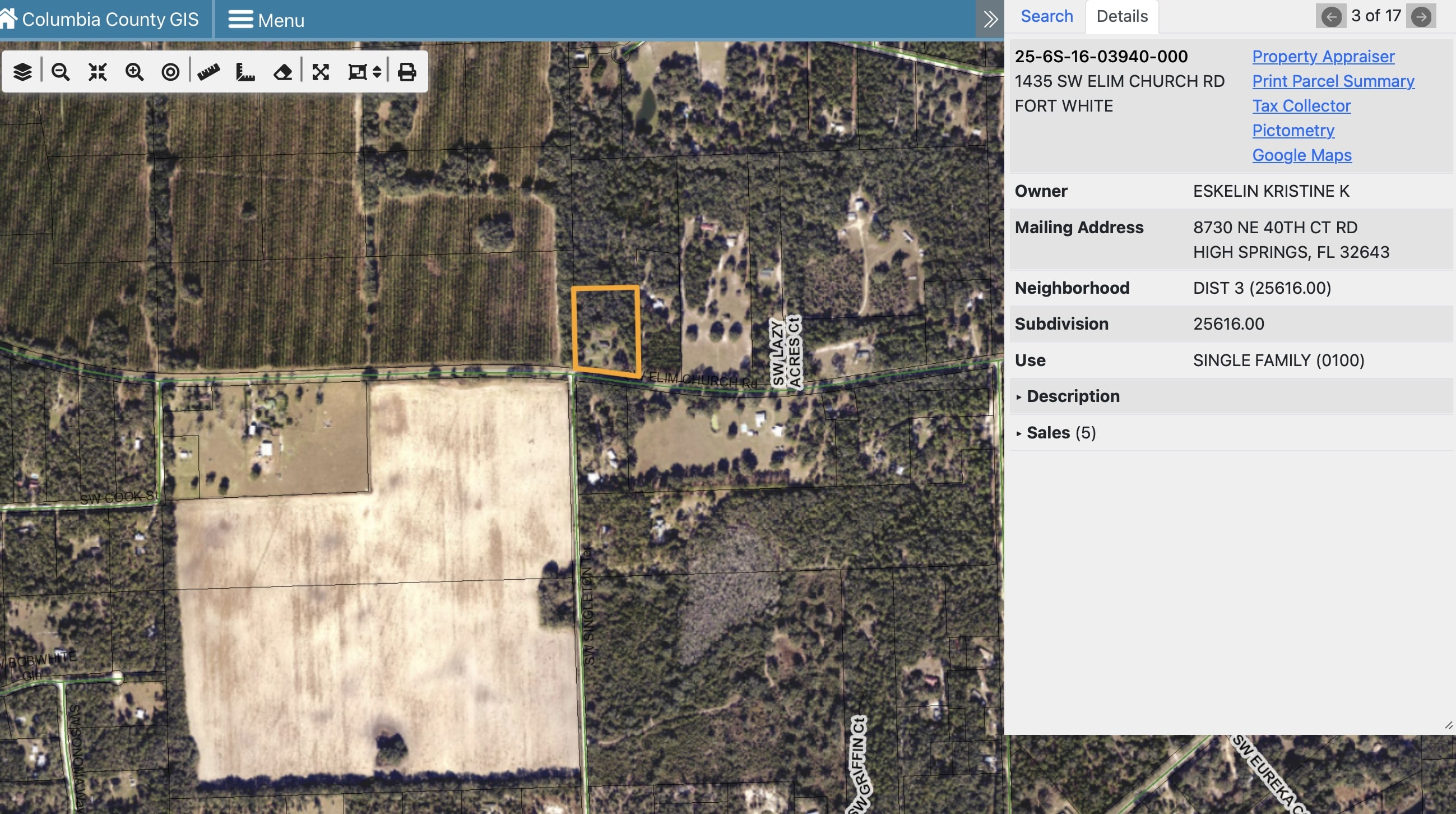Click the full extent arrows icon
The width and height of the screenshot is (1456, 814).
(321, 72)
